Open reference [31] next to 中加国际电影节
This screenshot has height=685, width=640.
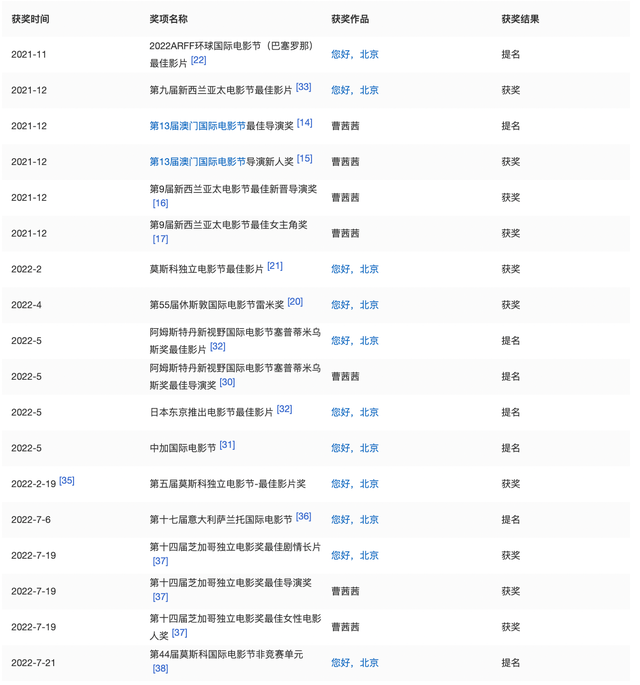227,446
